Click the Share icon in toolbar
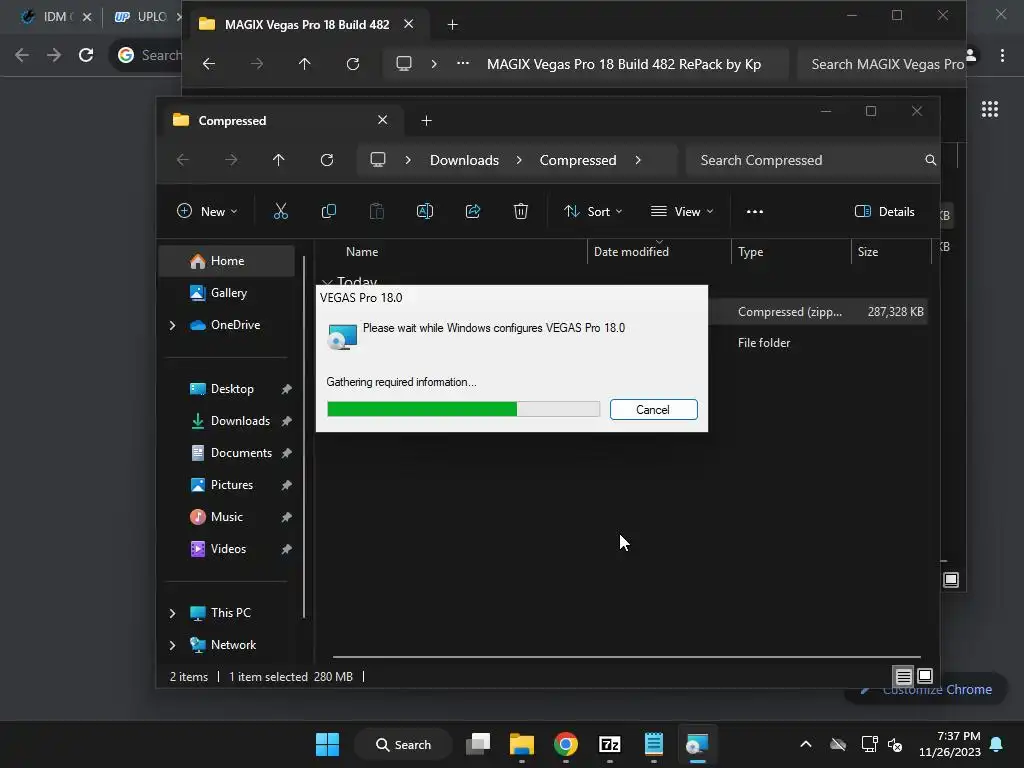Viewport: 1024px width, 768px height. point(473,212)
